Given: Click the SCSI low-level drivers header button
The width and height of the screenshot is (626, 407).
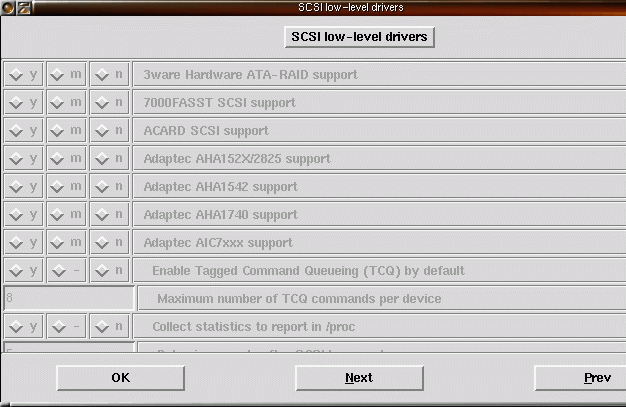Looking at the screenshot, I should coord(359,37).
